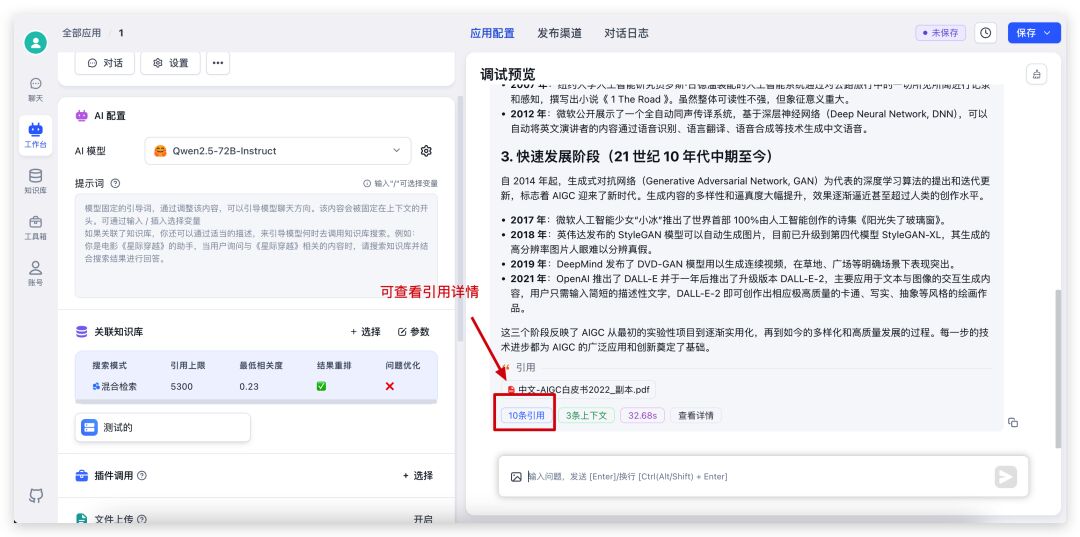
Task: Click the history clock icon near 保存
Action: (986, 33)
